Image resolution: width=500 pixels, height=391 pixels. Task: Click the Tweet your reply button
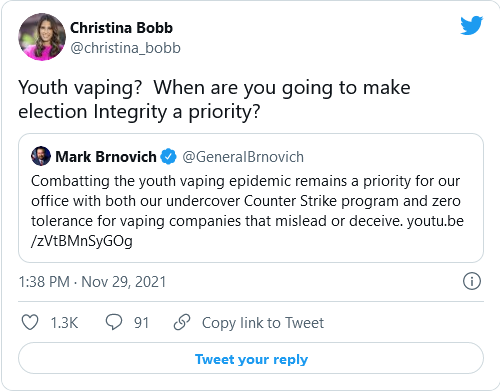251,358
